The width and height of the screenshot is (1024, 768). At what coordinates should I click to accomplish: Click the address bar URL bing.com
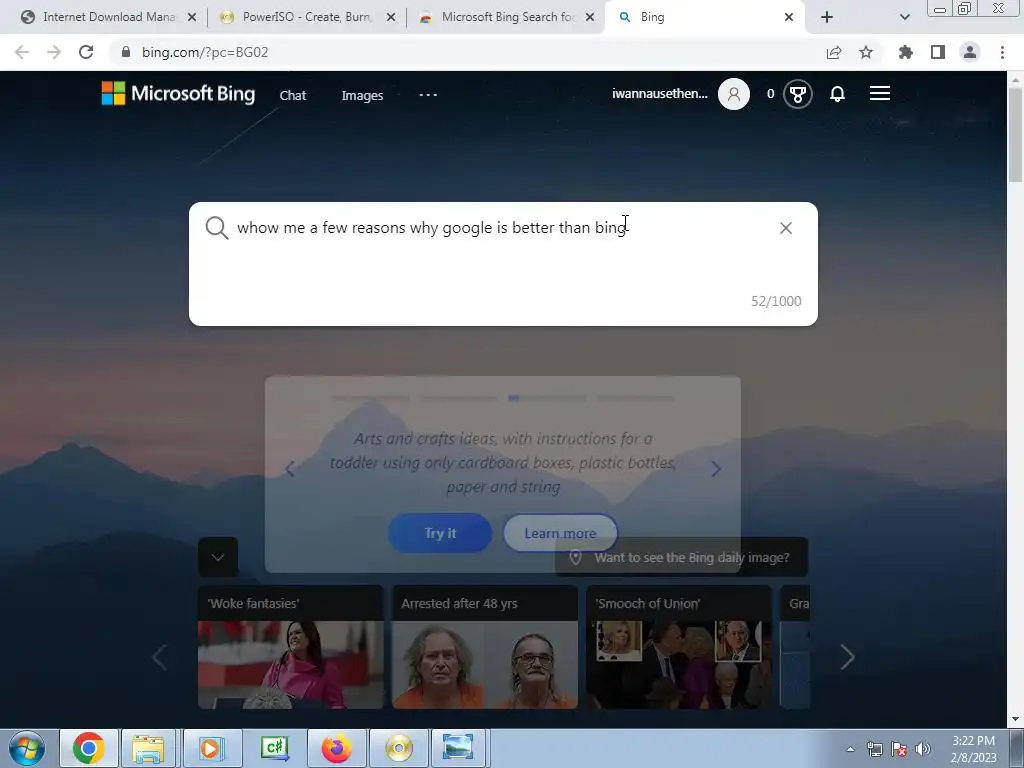(x=204, y=52)
